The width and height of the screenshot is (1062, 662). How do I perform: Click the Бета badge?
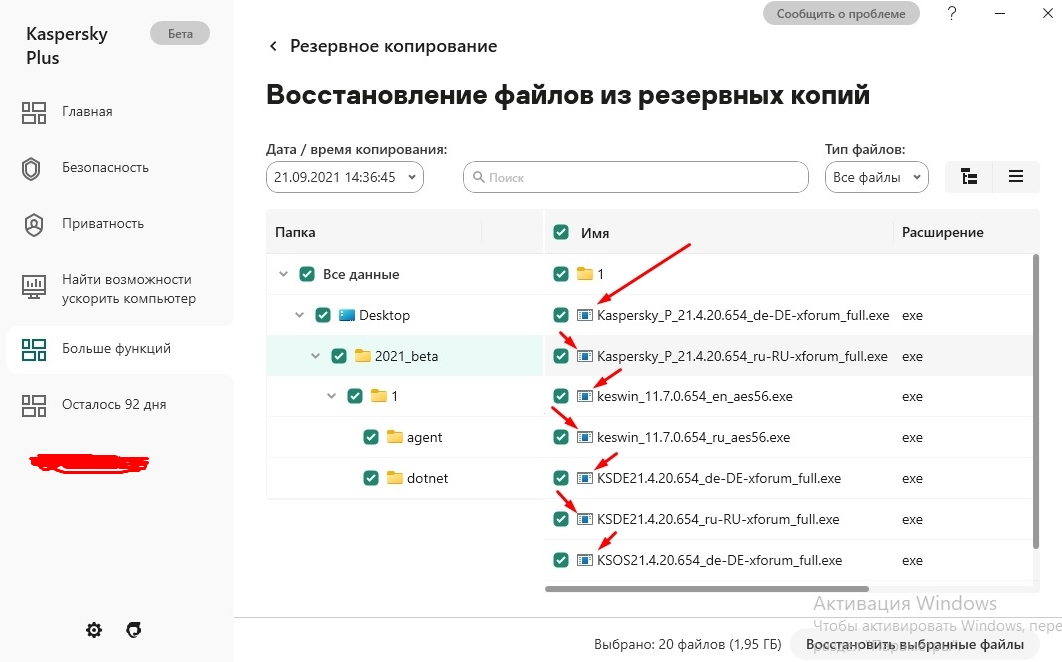(180, 33)
